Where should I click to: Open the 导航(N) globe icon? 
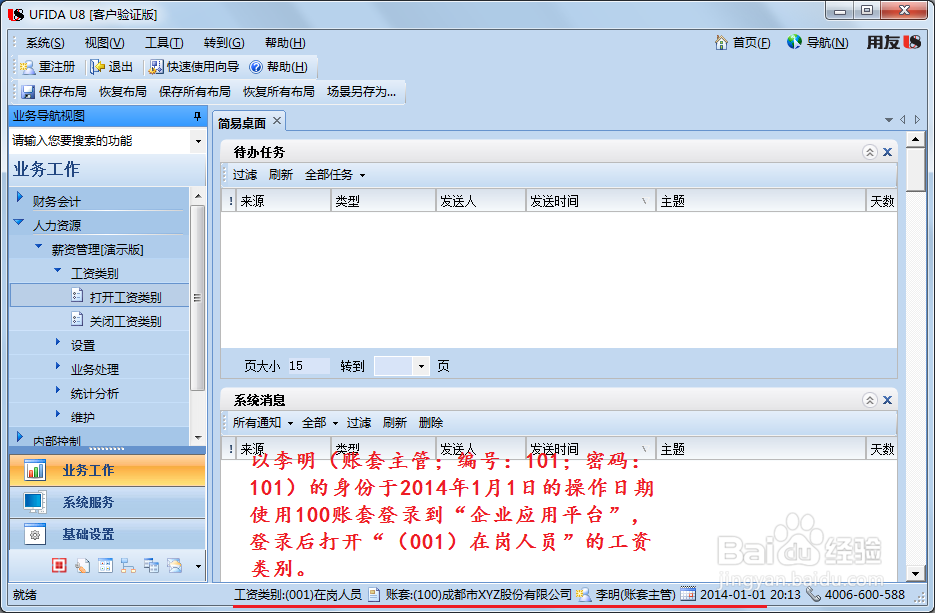pyautogui.click(x=794, y=42)
